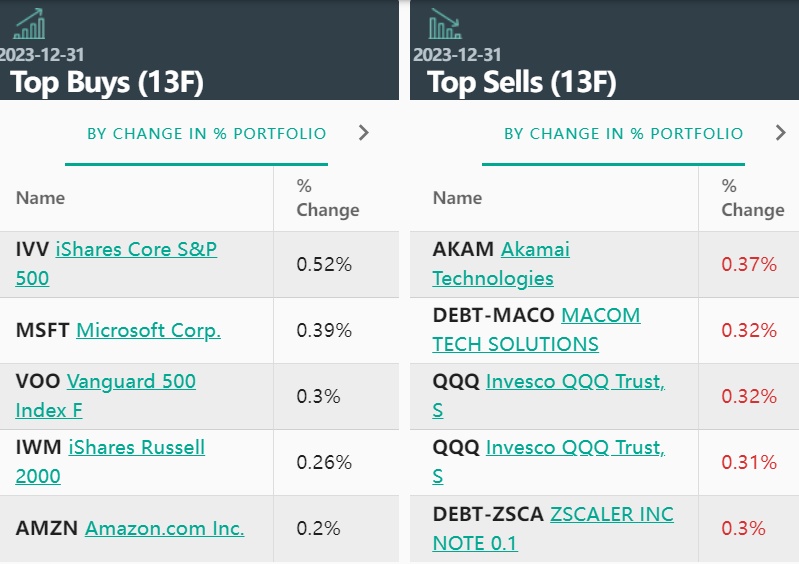Open the Vanguard 500 Index F link

click(x=131, y=381)
